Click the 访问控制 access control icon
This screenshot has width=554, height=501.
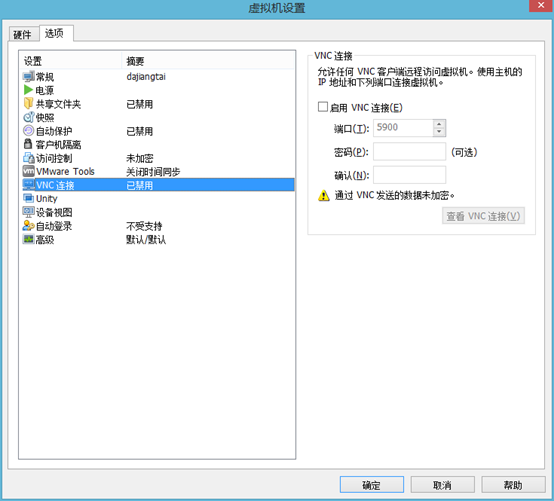29,158
